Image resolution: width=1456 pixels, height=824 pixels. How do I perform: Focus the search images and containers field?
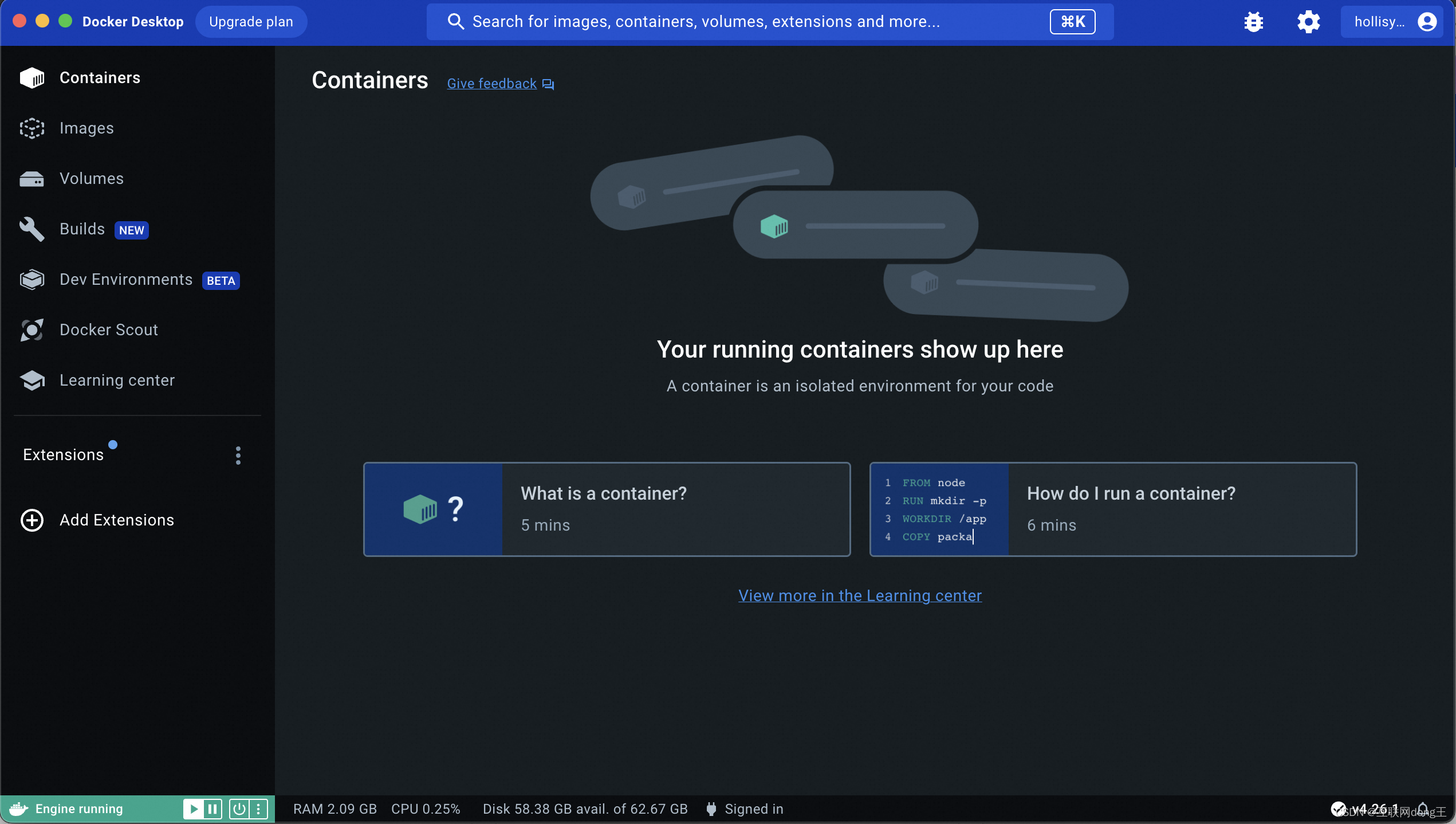pos(770,22)
